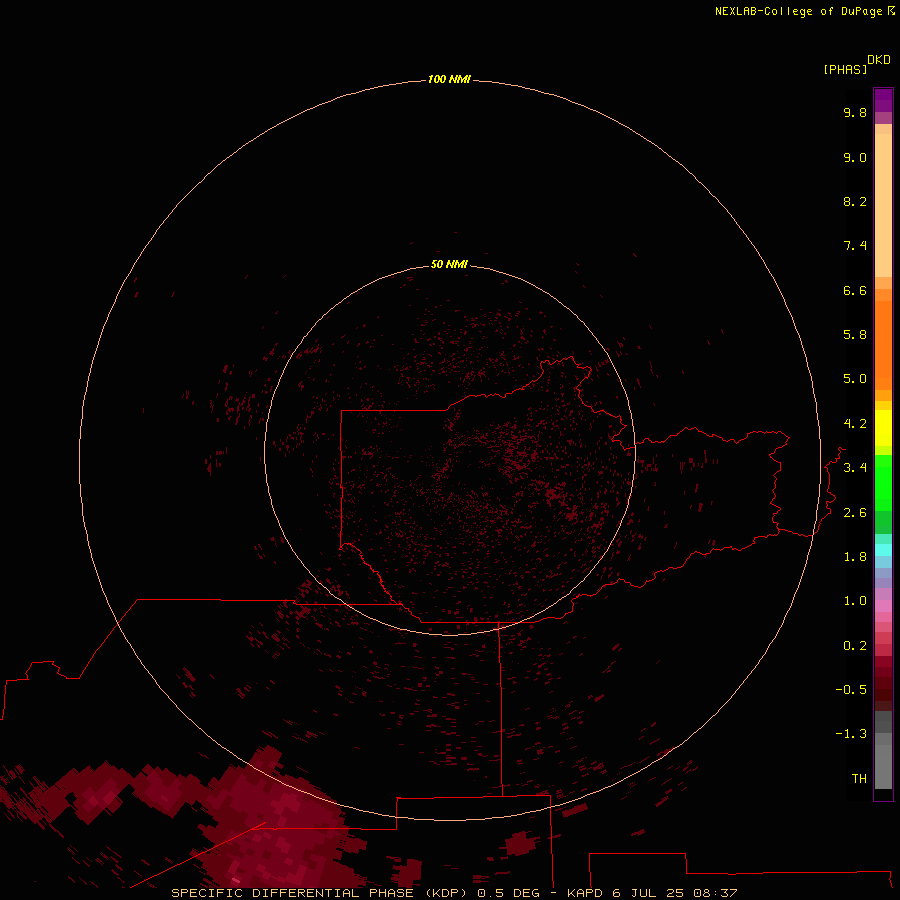Click the 100 NMI range ring label
This screenshot has width=900, height=900.
[x=449, y=79]
